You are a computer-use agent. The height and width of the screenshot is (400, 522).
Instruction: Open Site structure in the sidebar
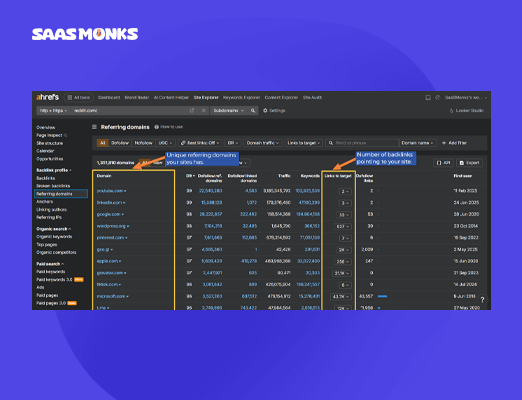click(x=49, y=143)
